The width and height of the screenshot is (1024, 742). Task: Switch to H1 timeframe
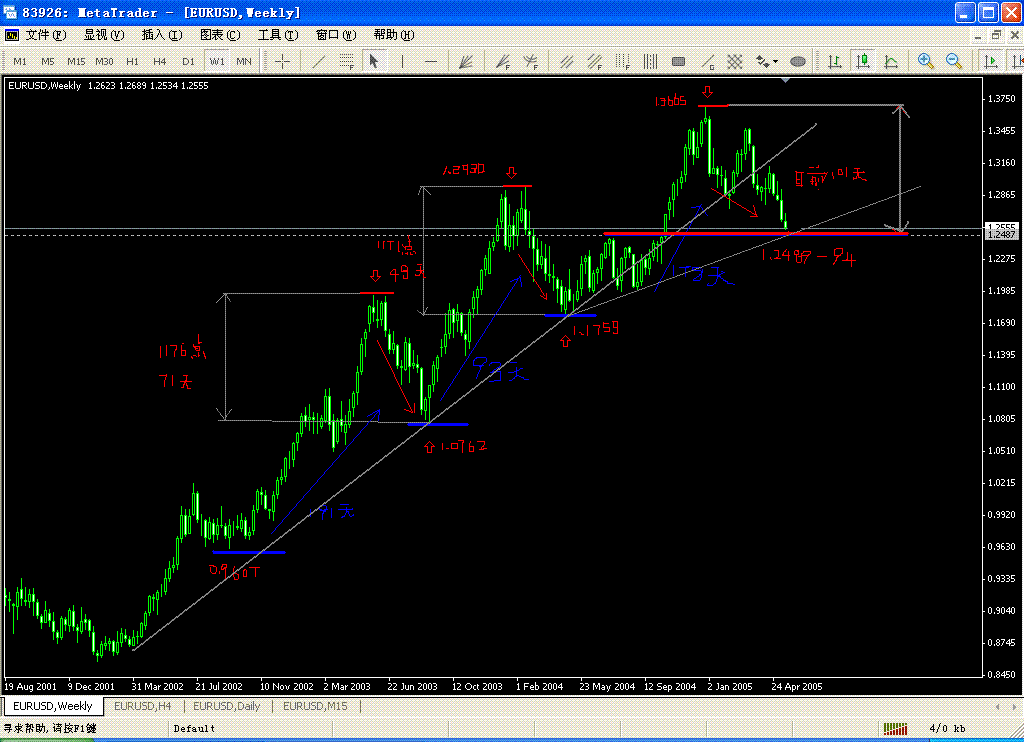coord(132,61)
